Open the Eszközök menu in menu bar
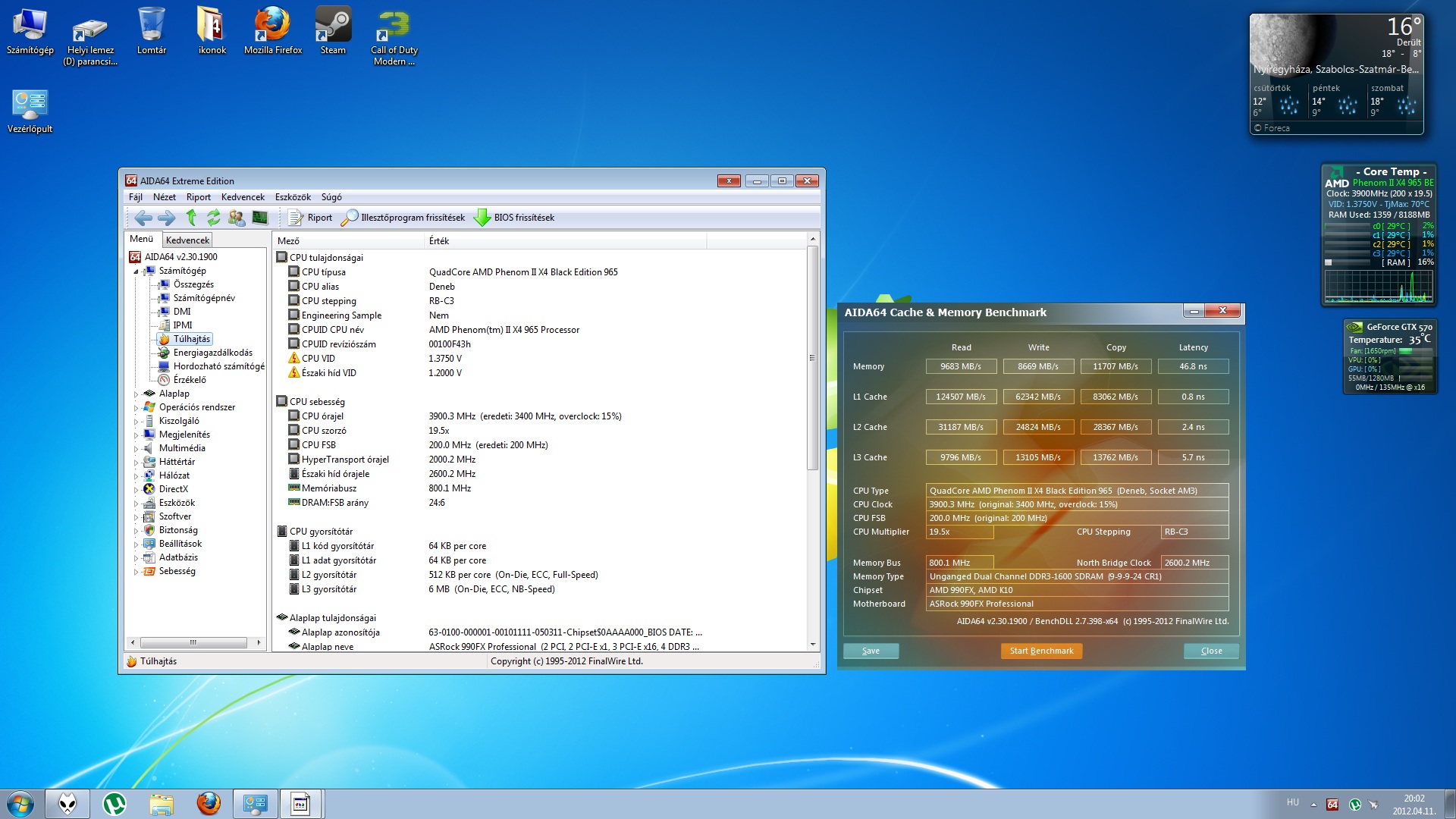Screen dimensions: 1456x819 293,197
